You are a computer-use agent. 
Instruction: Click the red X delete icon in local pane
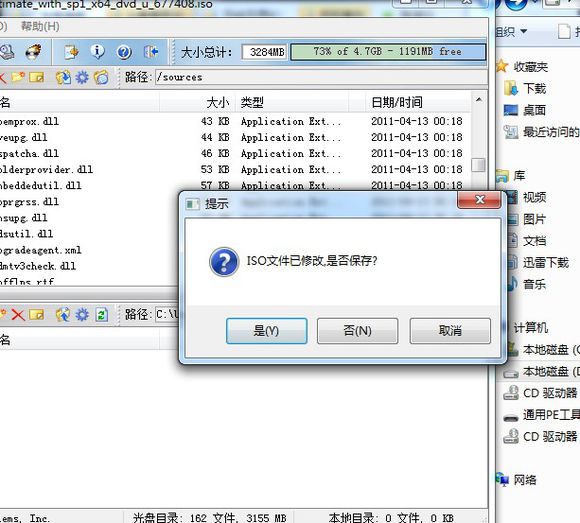[x=17, y=315]
